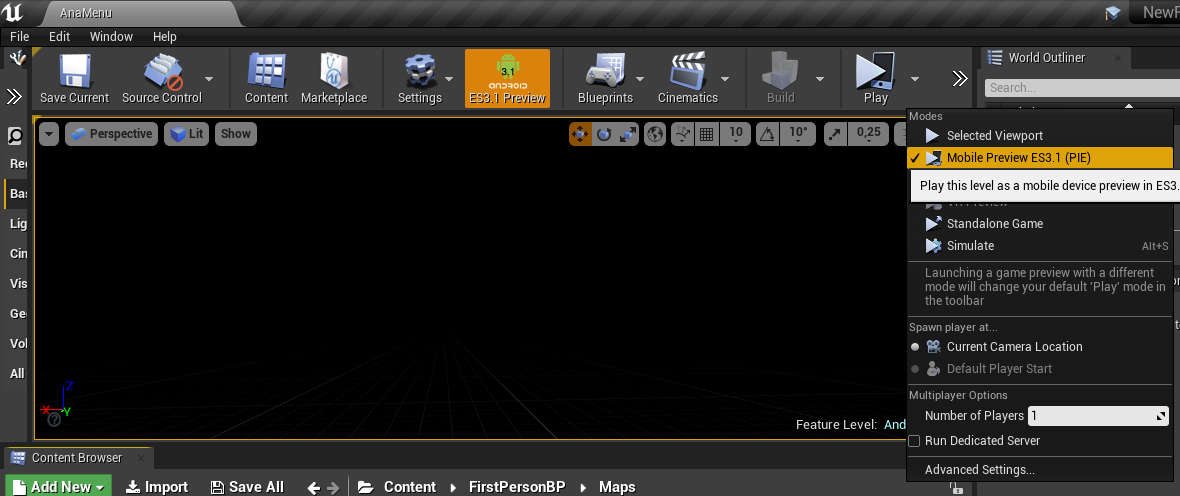The height and width of the screenshot is (496, 1180).
Task: Open the Window menu
Action: [111, 36]
